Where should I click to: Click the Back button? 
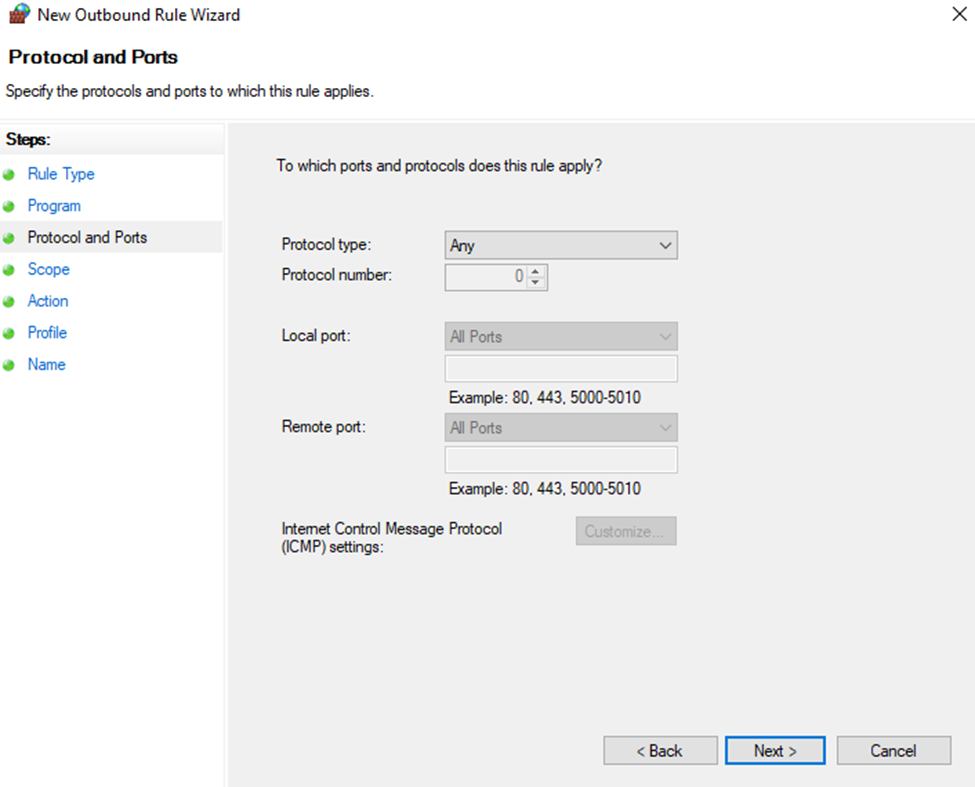pos(660,751)
